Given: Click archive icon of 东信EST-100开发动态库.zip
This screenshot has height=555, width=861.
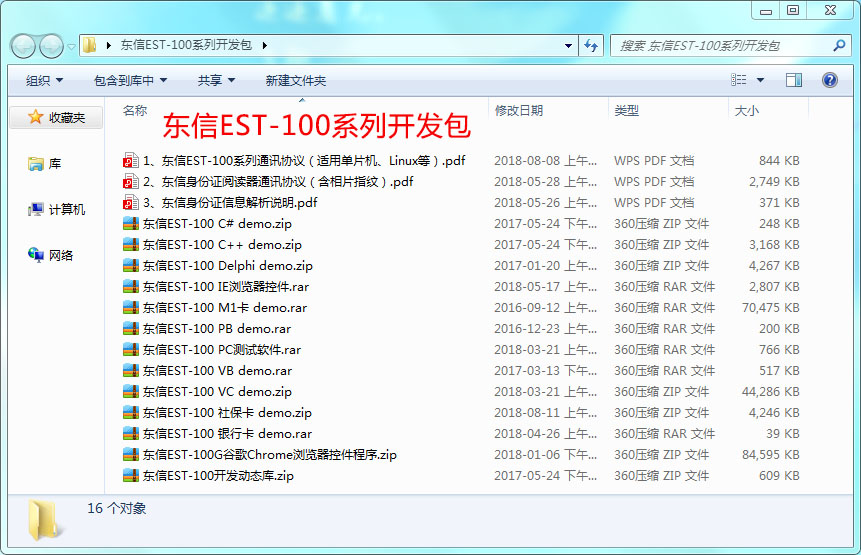Looking at the screenshot, I should (131, 475).
